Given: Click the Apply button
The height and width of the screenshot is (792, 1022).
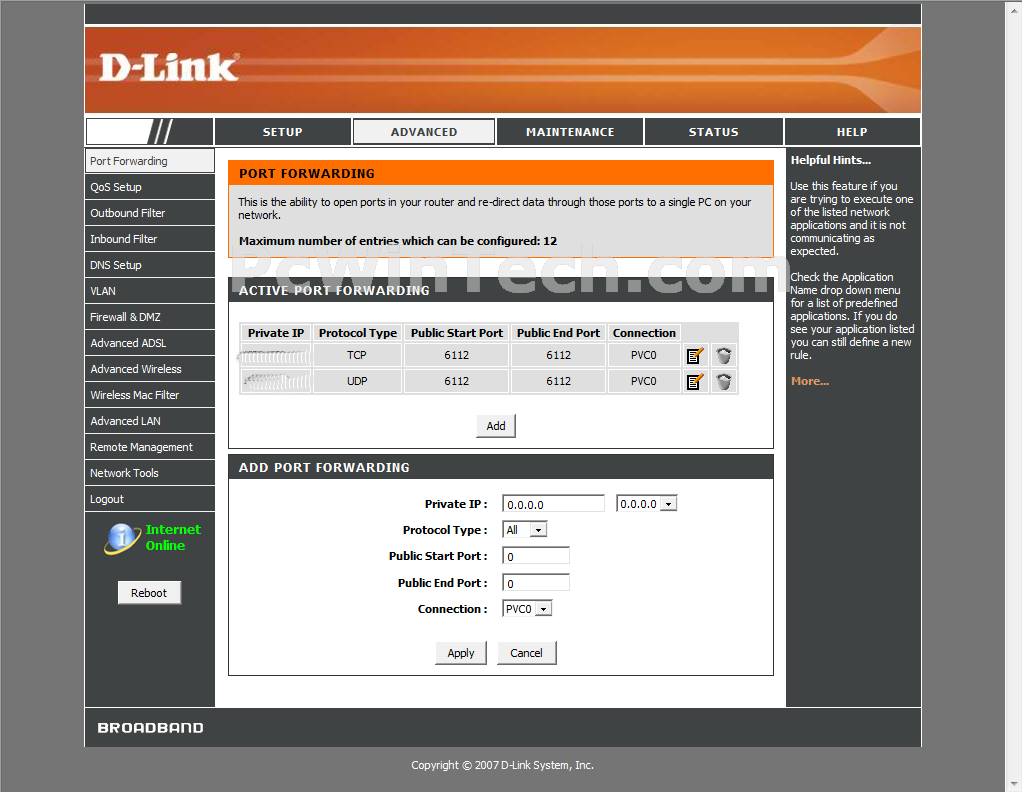Looking at the screenshot, I should pos(461,653).
